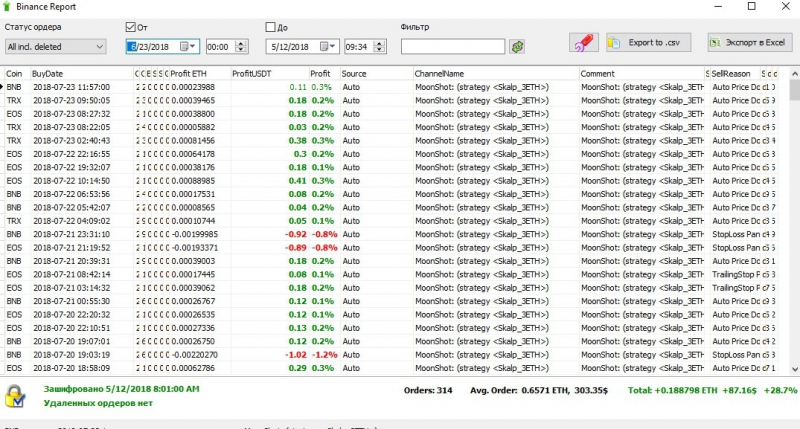Click the padlock encryption status icon

(14, 396)
